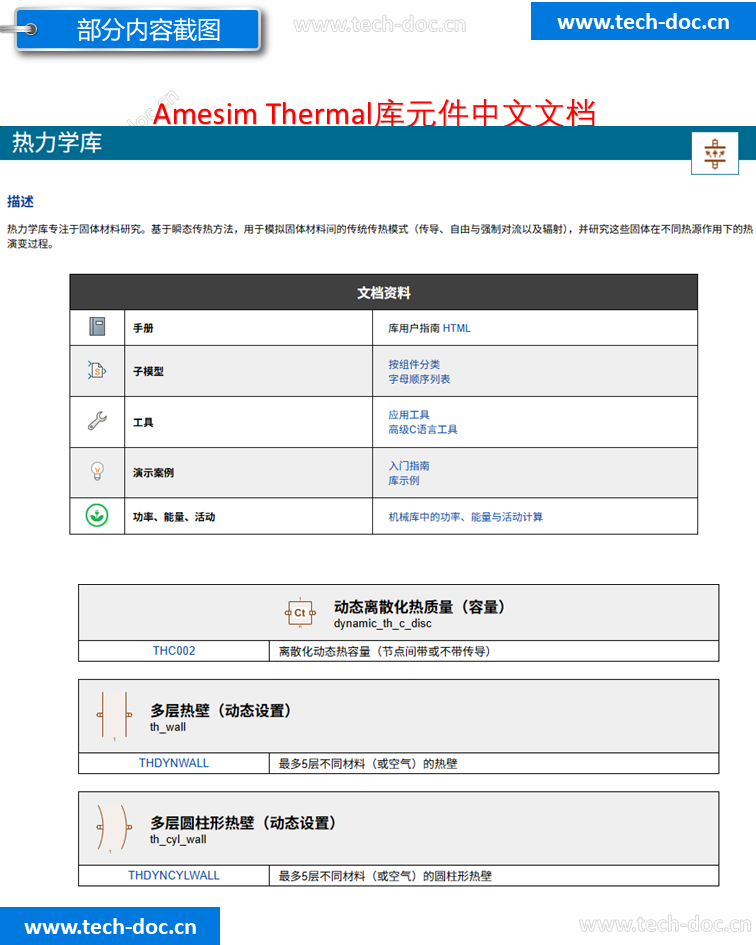Click the manual book icon
The height and width of the screenshot is (945, 756).
pos(97,327)
